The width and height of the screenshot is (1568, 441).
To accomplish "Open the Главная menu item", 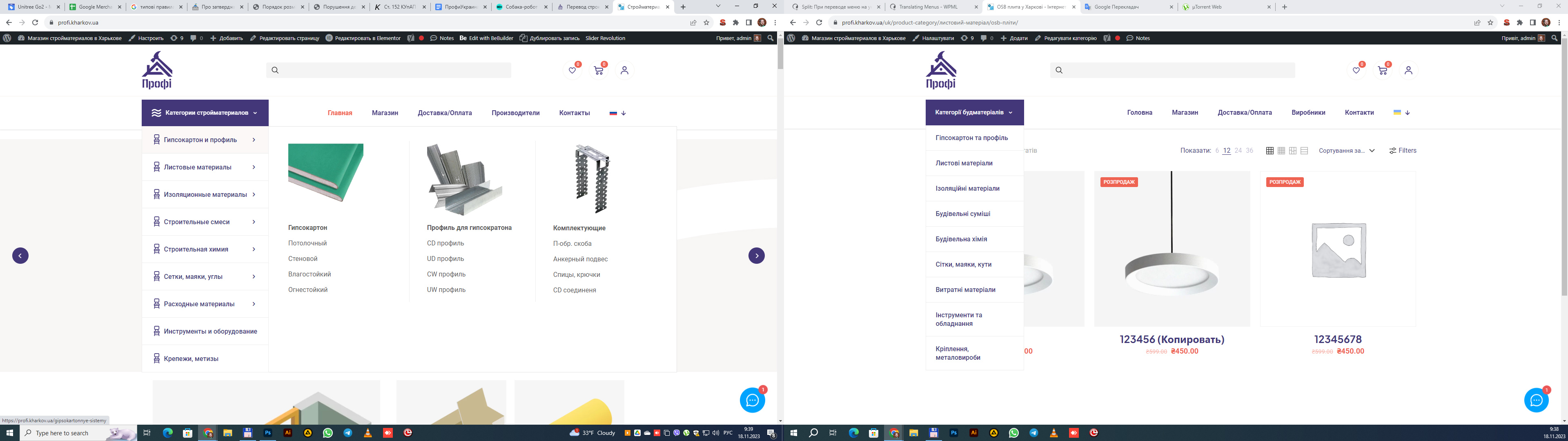I will coord(340,113).
